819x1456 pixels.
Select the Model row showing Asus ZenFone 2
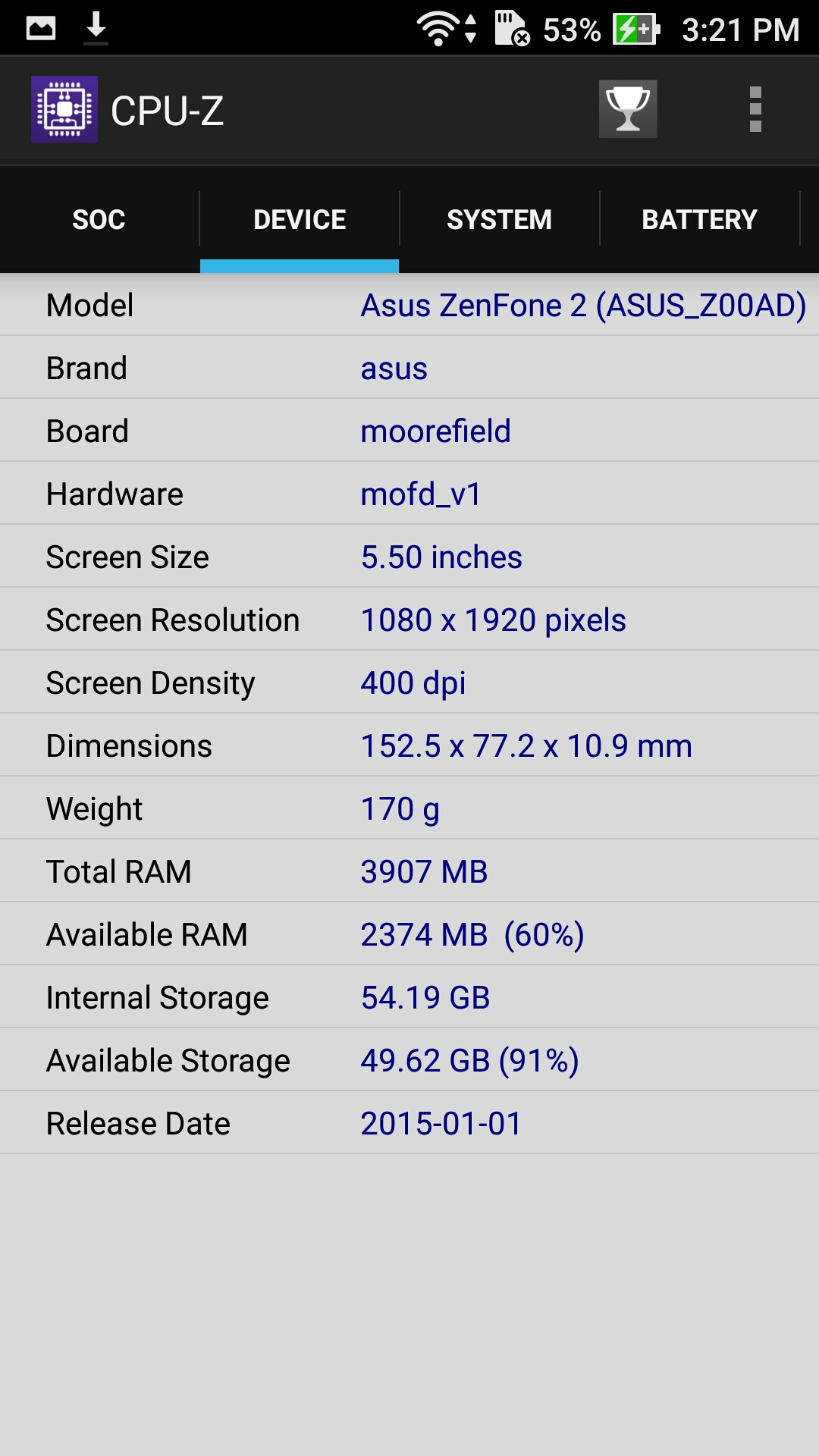(x=409, y=306)
